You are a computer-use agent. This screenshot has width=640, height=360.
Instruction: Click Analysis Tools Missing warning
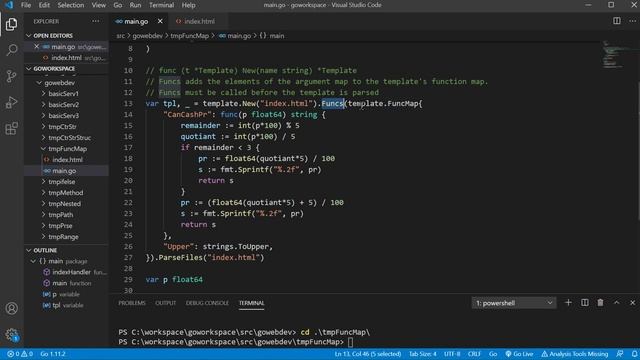(575, 354)
